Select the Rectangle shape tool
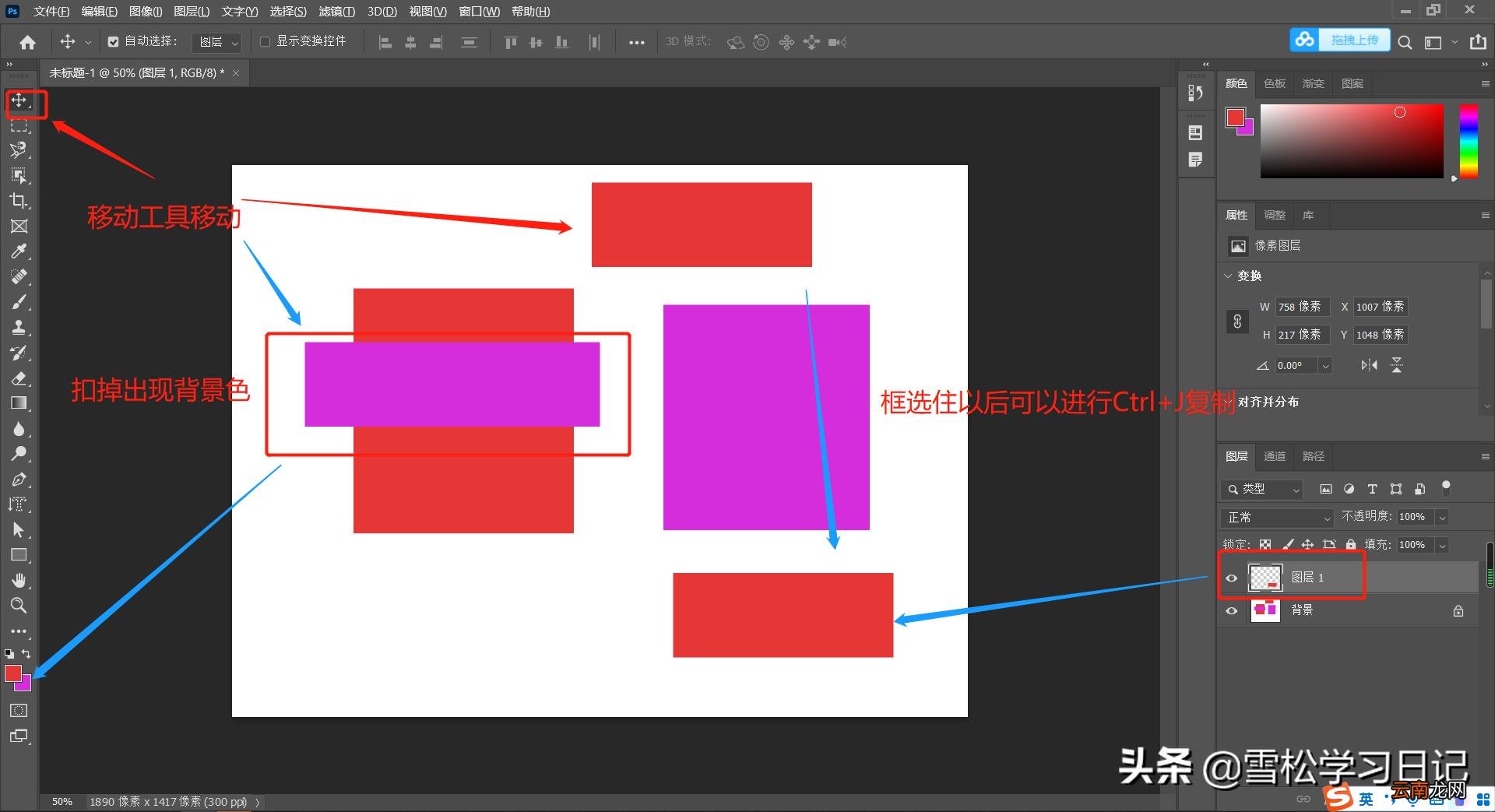Viewport: 1495px width, 812px height. [19, 555]
